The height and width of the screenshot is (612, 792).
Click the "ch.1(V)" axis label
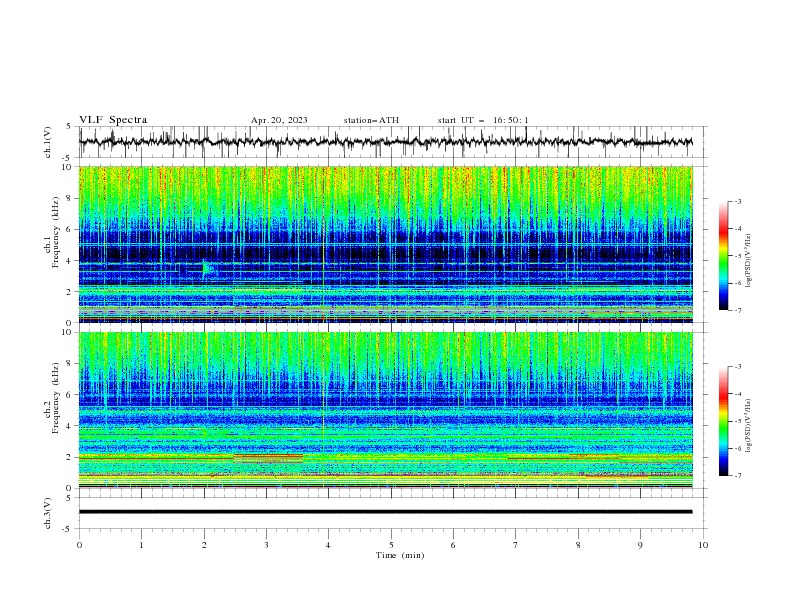pos(48,142)
